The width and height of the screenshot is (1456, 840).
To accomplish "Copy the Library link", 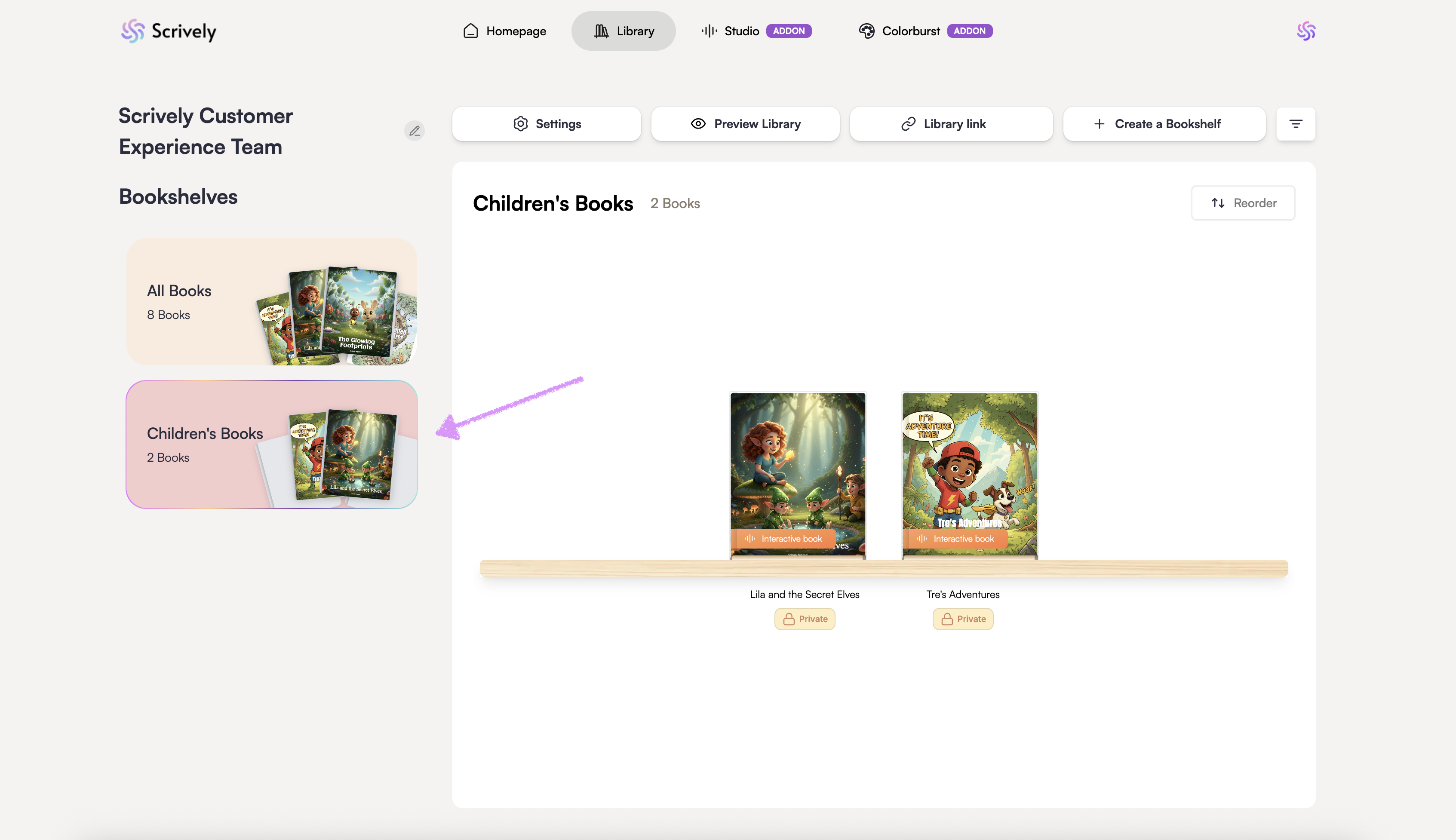I will [951, 123].
